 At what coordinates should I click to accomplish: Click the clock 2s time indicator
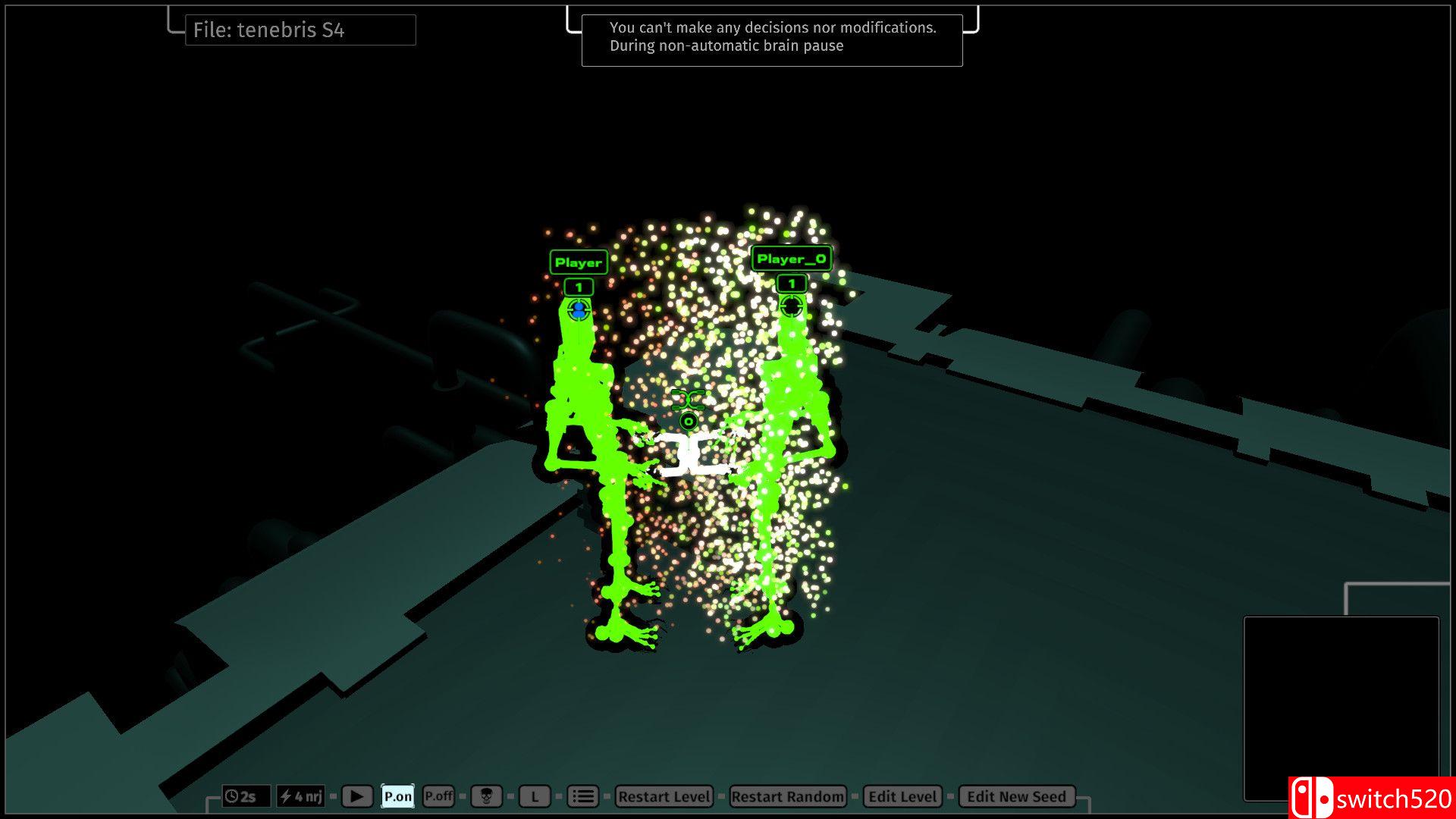click(246, 796)
